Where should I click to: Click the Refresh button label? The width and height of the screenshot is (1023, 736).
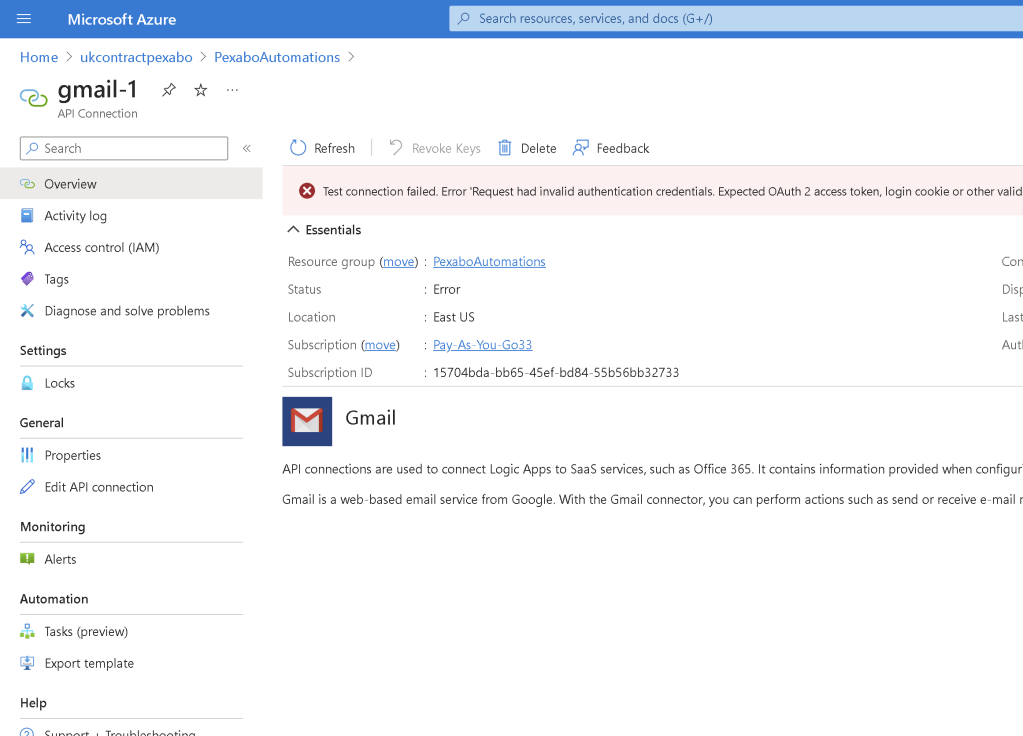pyautogui.click(x=334, y=148)
